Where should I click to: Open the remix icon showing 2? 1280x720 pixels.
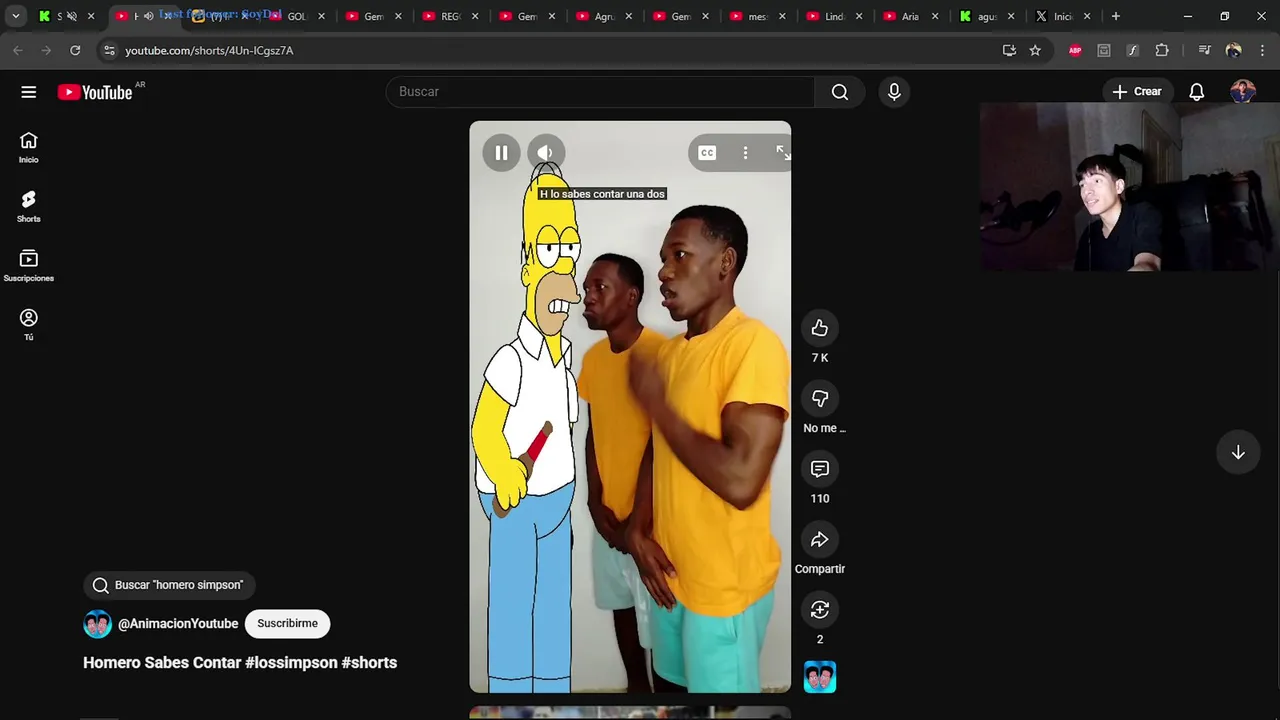[x=820, y=610]
